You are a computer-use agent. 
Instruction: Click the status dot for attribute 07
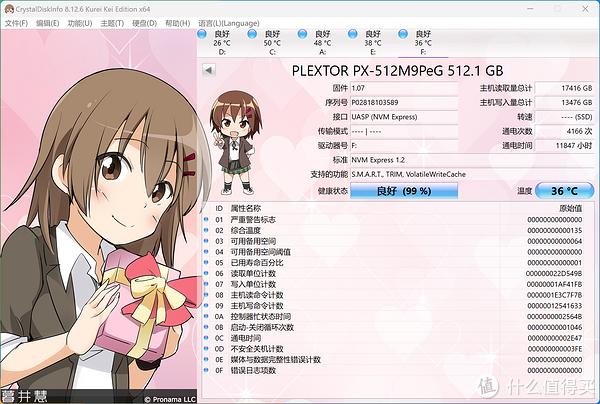[x=206, y=284]
